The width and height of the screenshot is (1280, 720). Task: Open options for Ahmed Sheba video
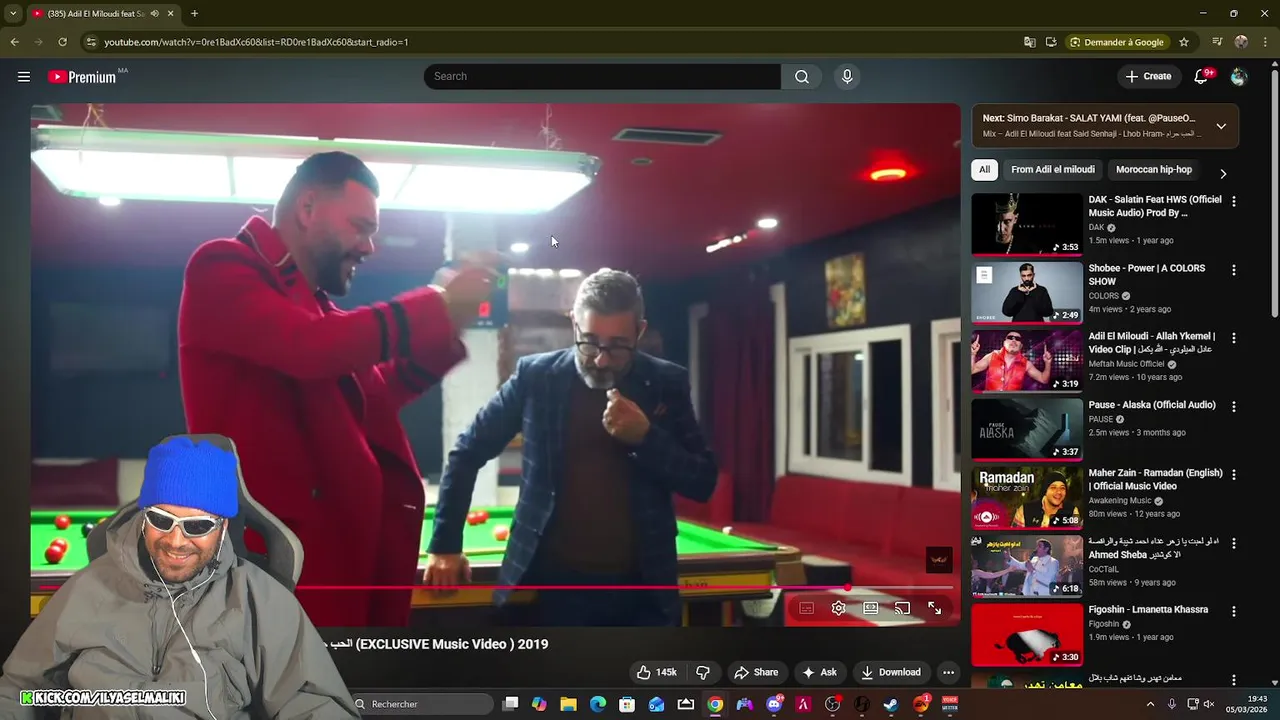1233,543
